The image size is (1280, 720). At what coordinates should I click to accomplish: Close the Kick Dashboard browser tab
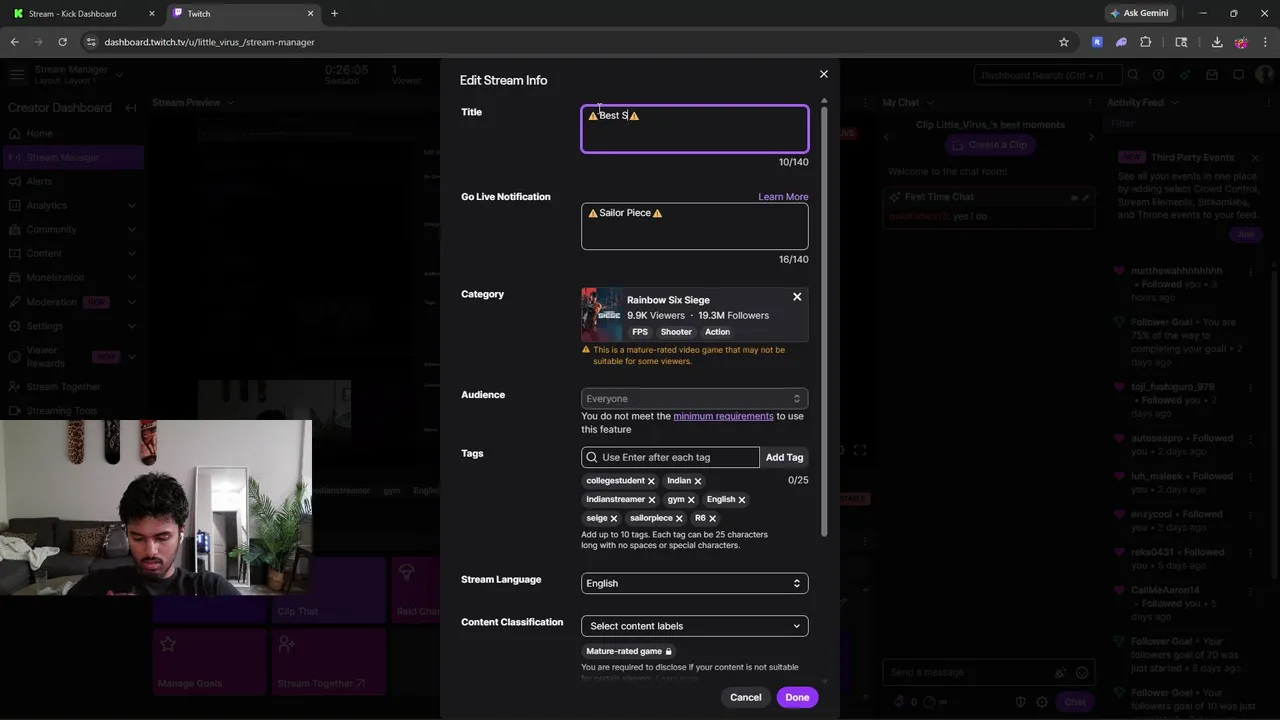click(x=152, y=14)
